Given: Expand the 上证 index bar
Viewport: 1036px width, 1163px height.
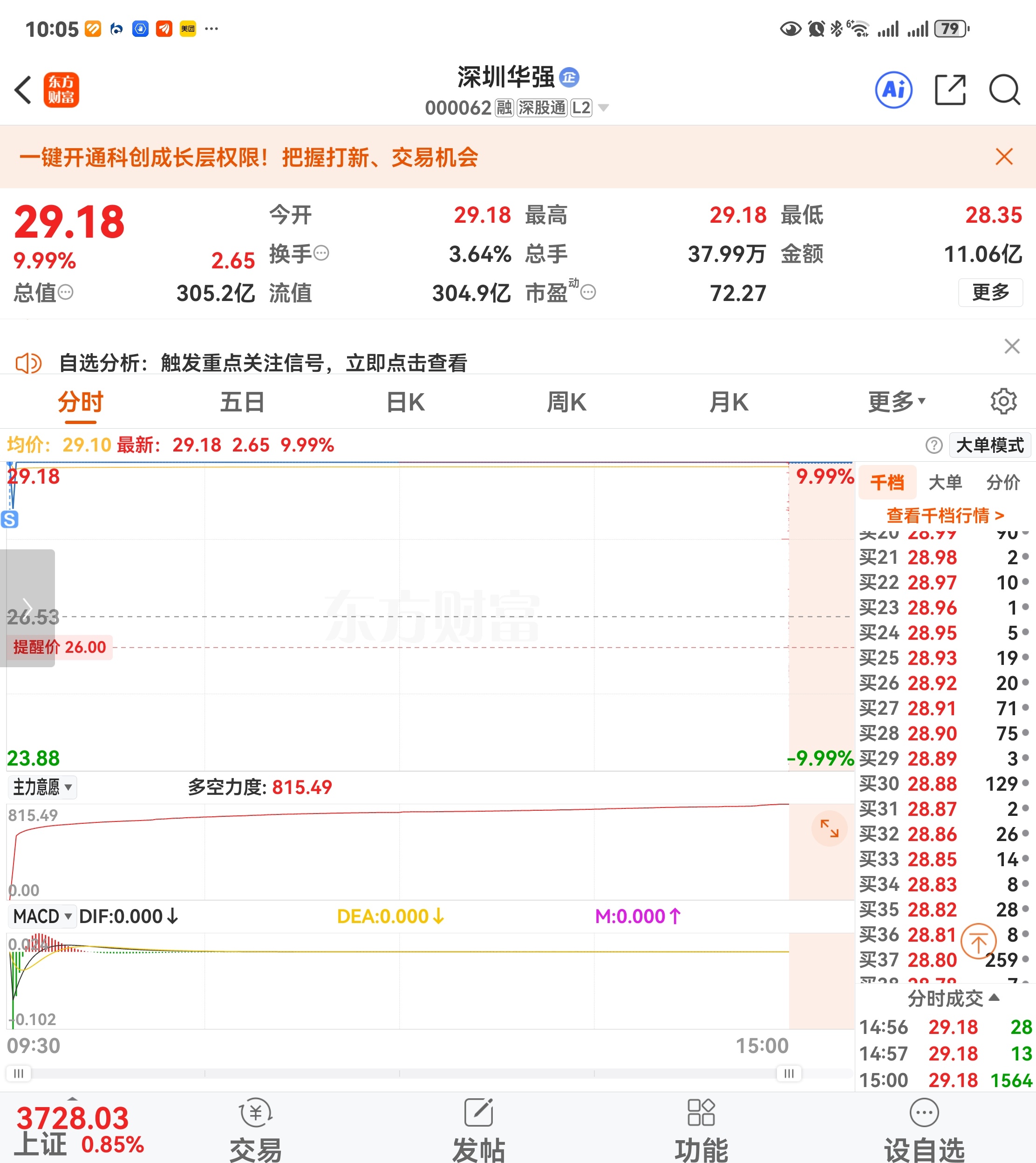Looking at the screenshot, I should [x=72, y=1098].
